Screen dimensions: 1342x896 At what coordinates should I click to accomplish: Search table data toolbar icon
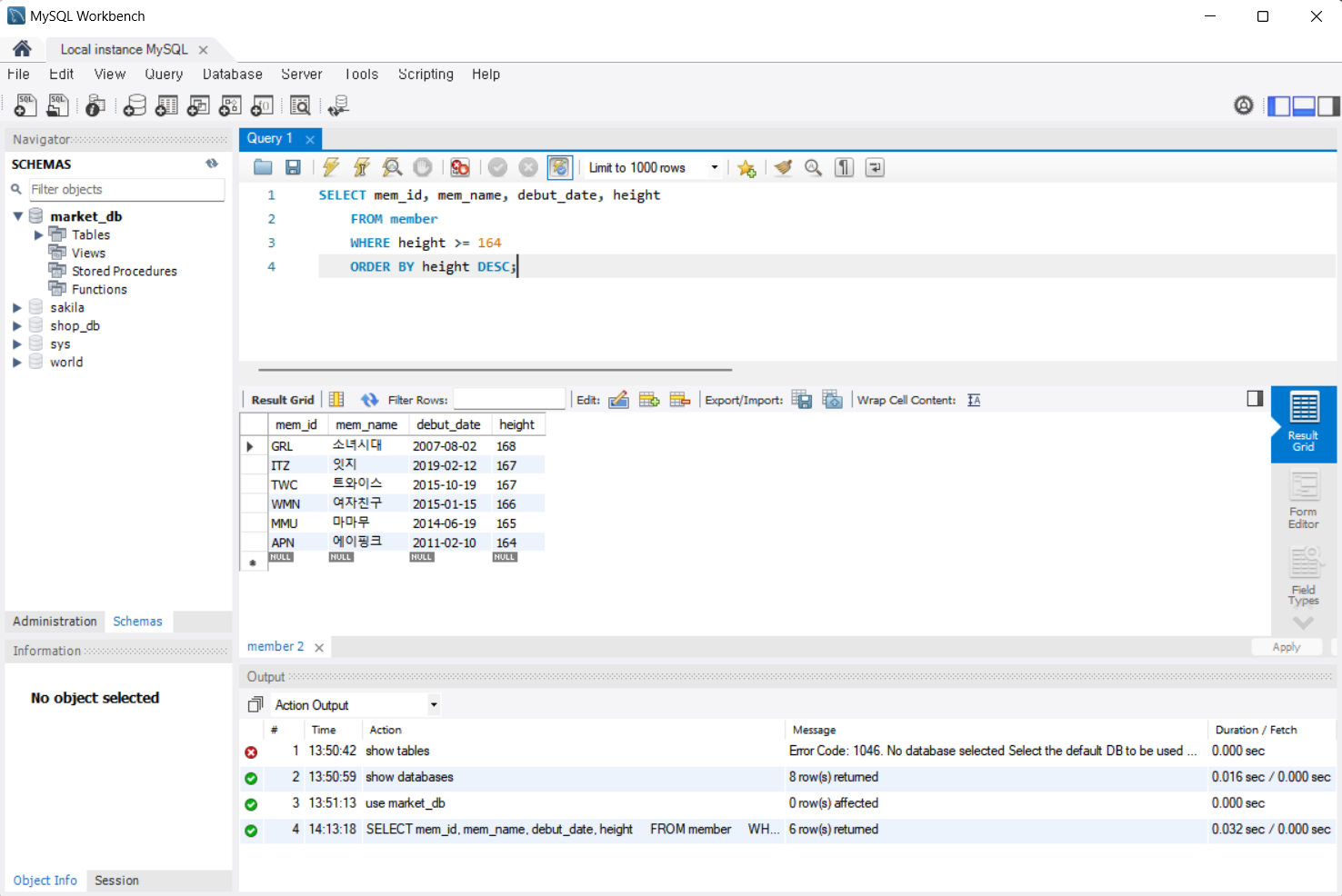[300, 105]
